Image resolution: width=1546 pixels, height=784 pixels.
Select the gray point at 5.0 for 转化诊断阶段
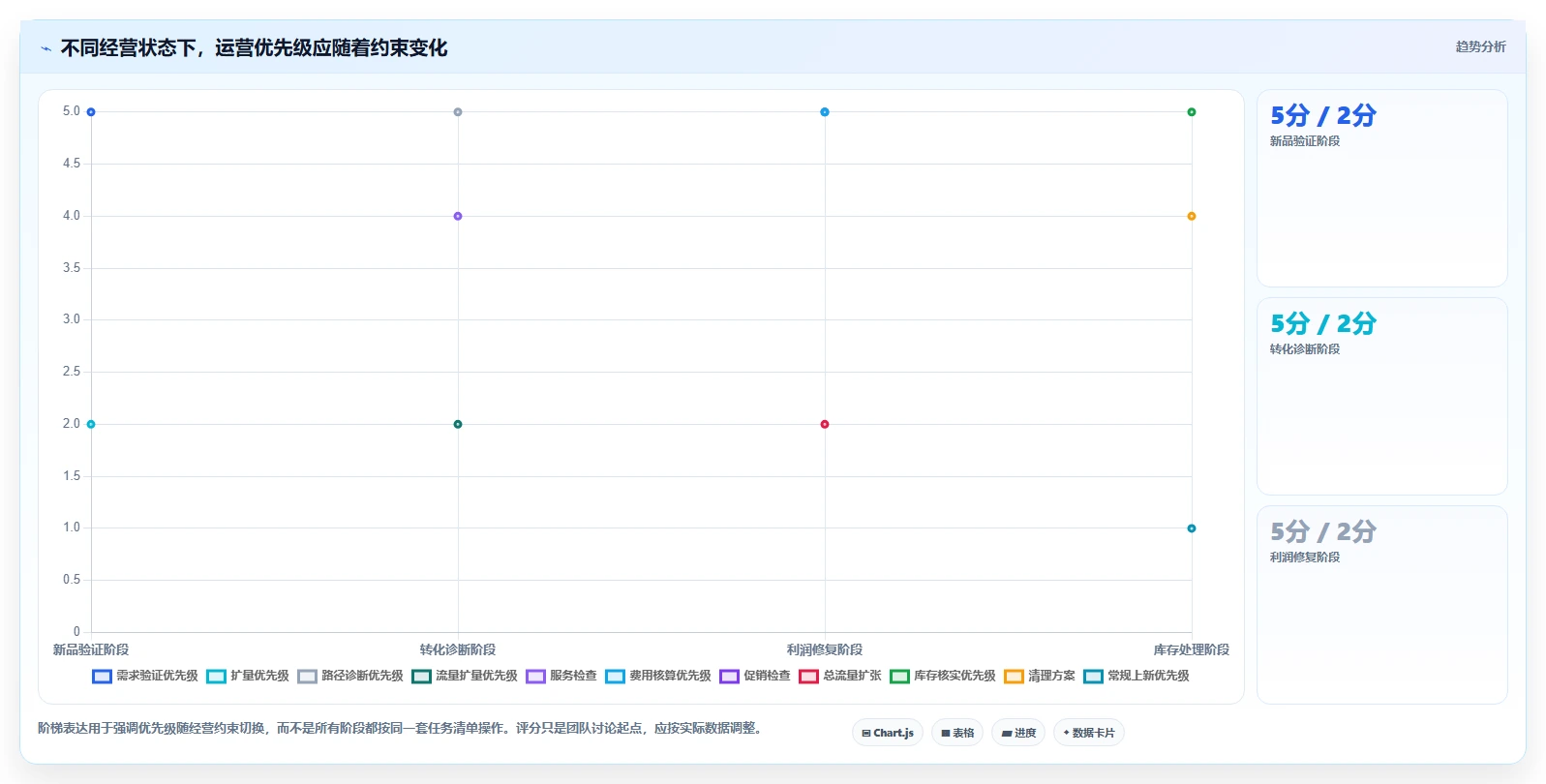coord(458,112)
